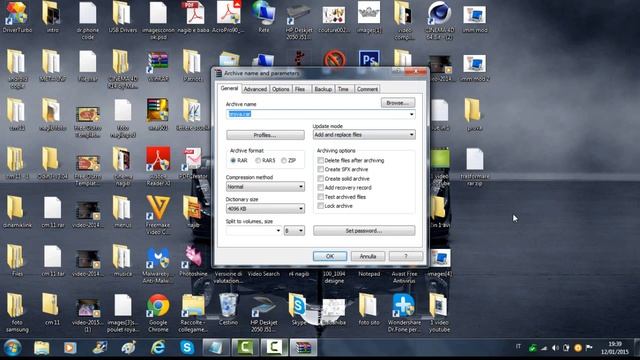Open the volume tray icon
The width and height of the screenshot is (640, 360).
tap(555, 348)
